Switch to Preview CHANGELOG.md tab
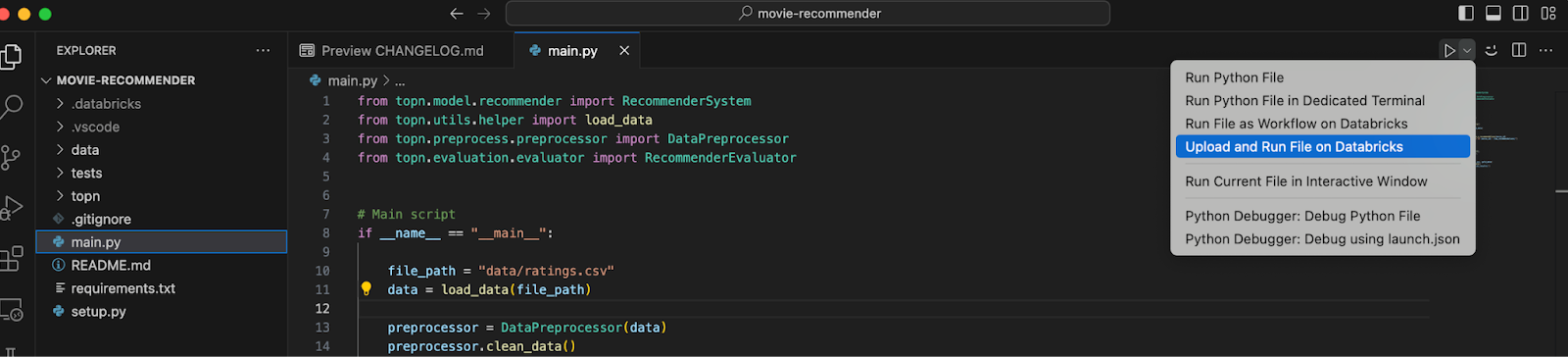Screen dimensions: 1568x357 click(x=401, y=50)
